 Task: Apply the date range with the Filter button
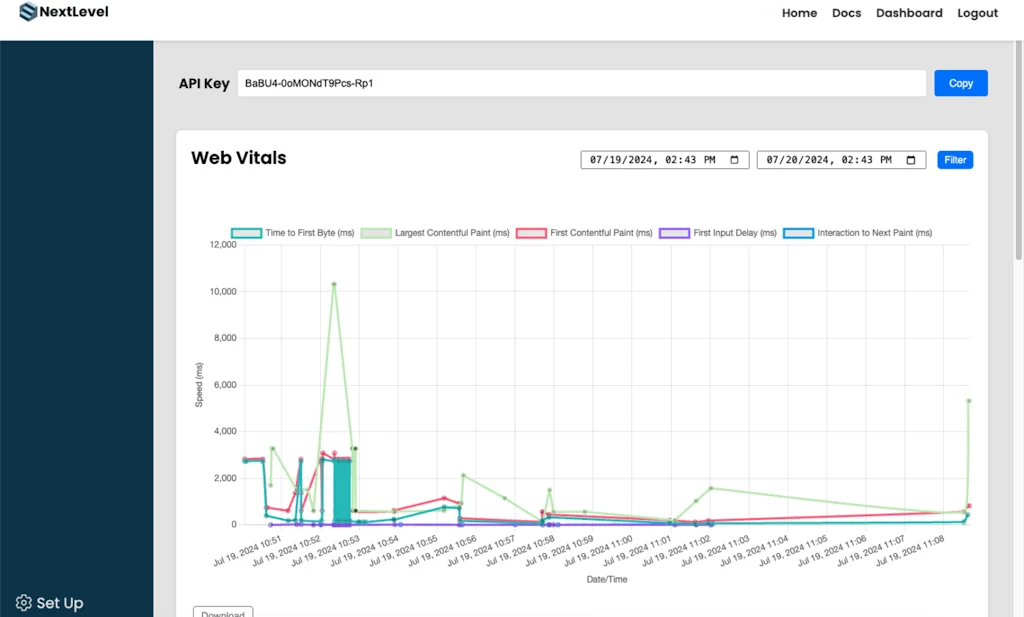point(954,159)
